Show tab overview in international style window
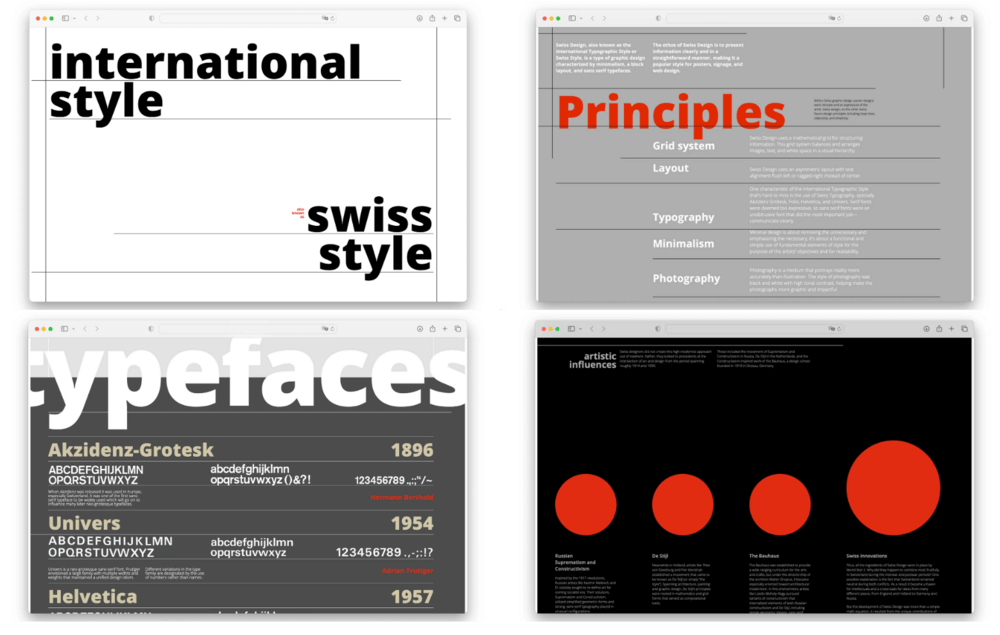The image size is (1000, 635). pos(457,18)
